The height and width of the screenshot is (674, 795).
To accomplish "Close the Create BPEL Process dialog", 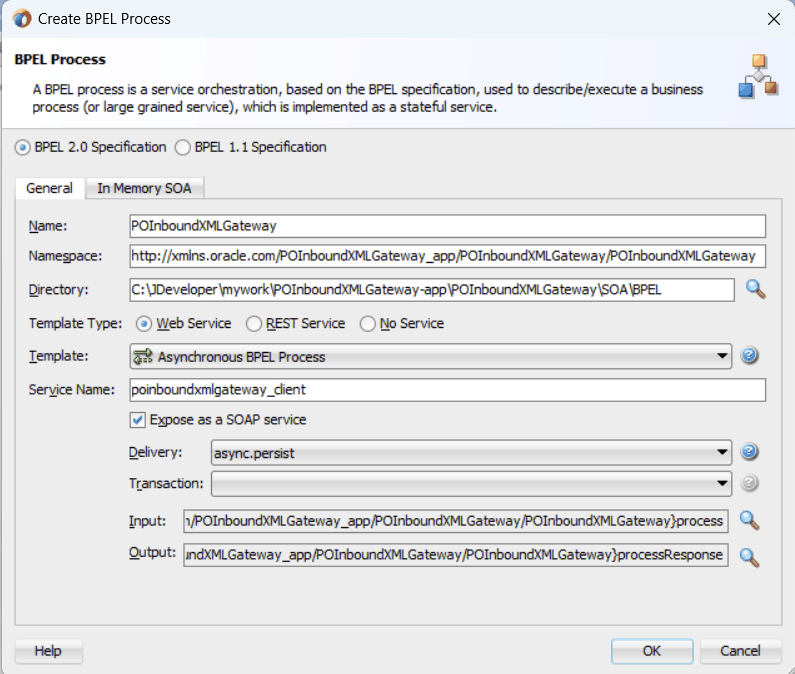I will coord(774,19).
